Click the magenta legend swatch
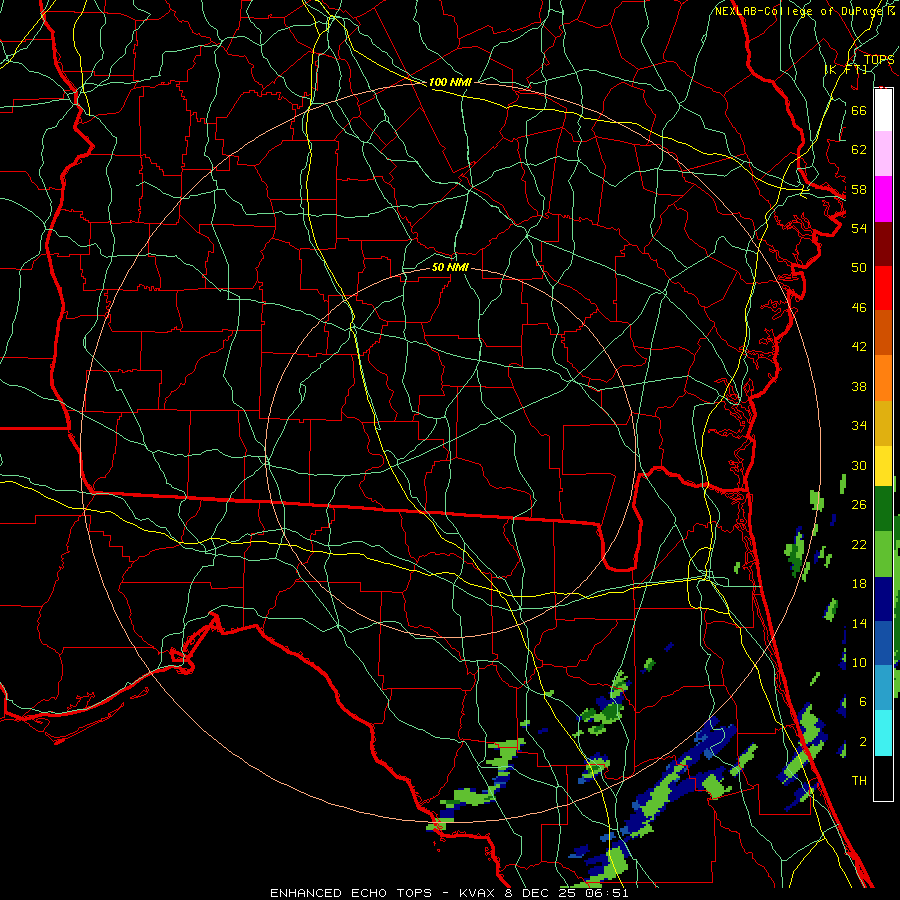Screen dimensions: 900x900 [883, 199]
